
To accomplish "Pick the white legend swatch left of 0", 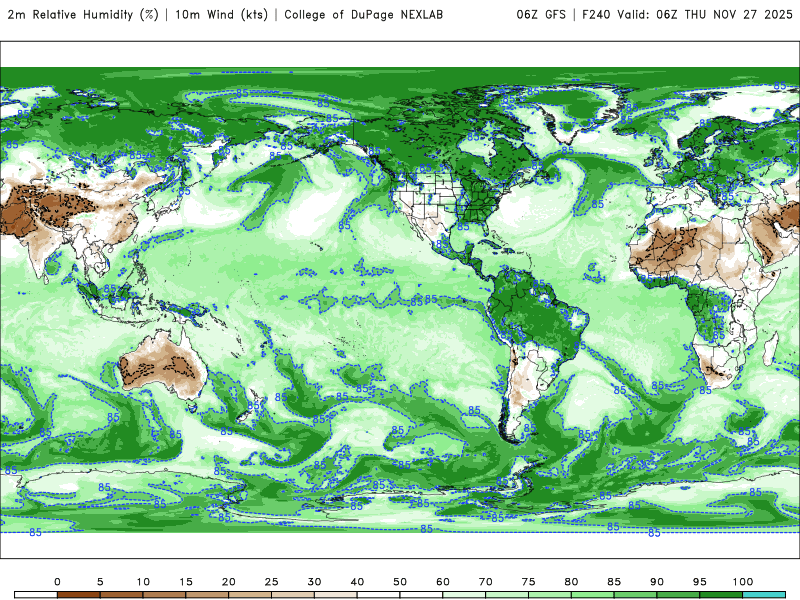I will click(36, 595).
